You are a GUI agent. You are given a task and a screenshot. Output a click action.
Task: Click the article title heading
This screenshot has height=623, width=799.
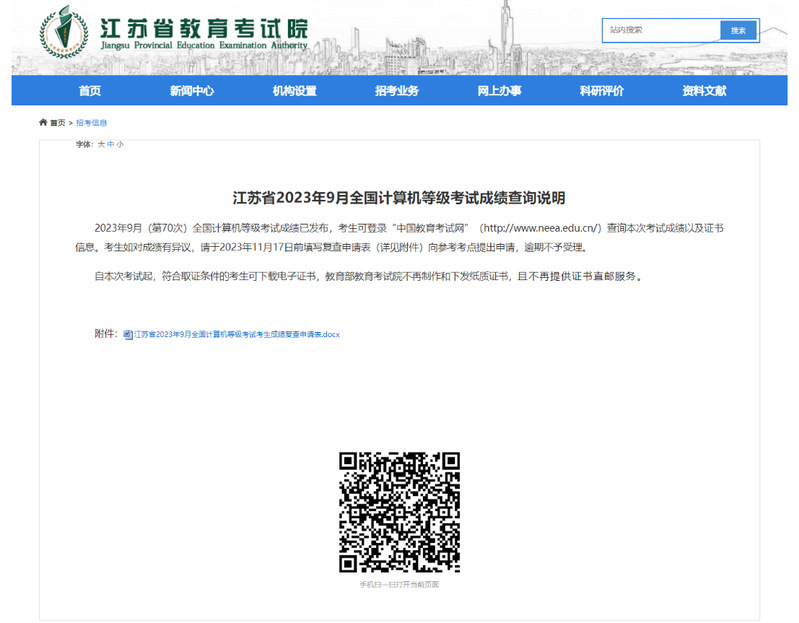click(399, 198)
